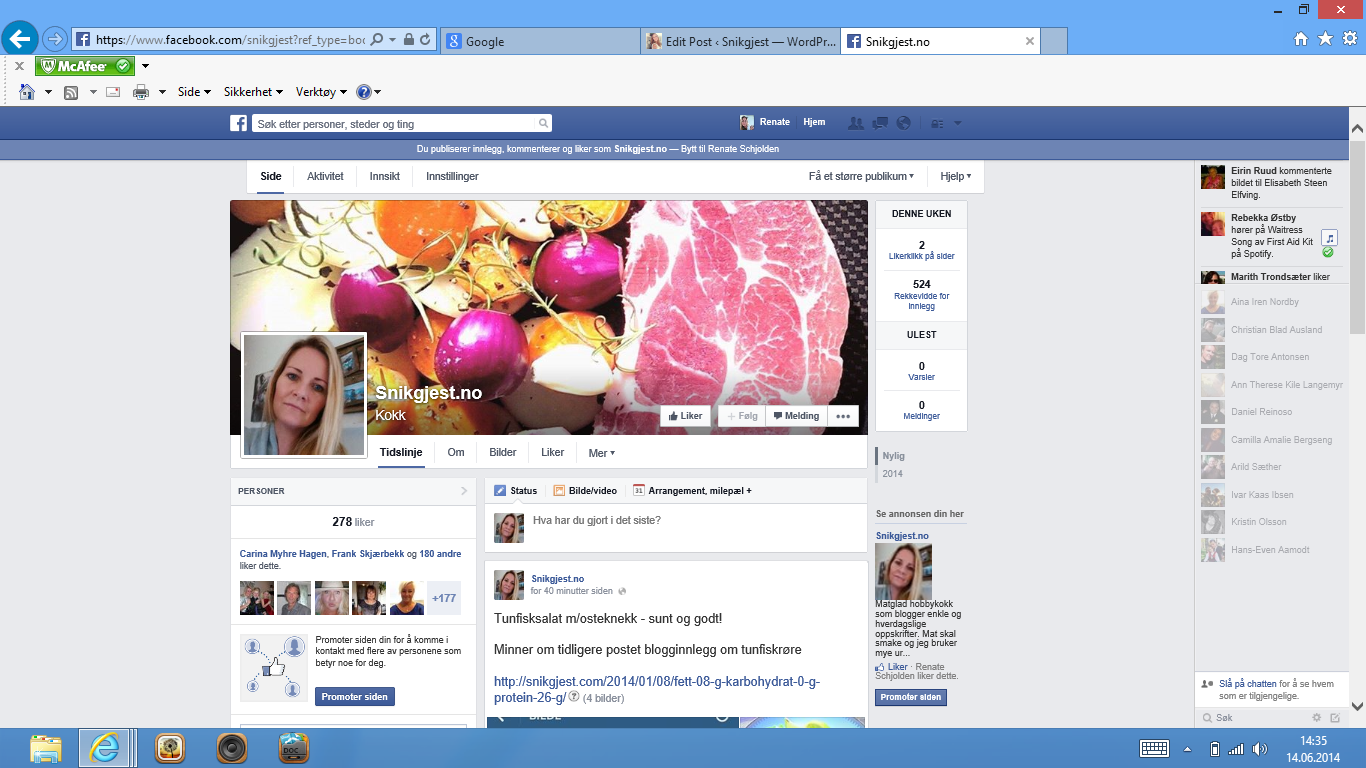Screen dimensions: 1366x768
Task: Click the Facebook search field at the top
Action: pos(395,124)
